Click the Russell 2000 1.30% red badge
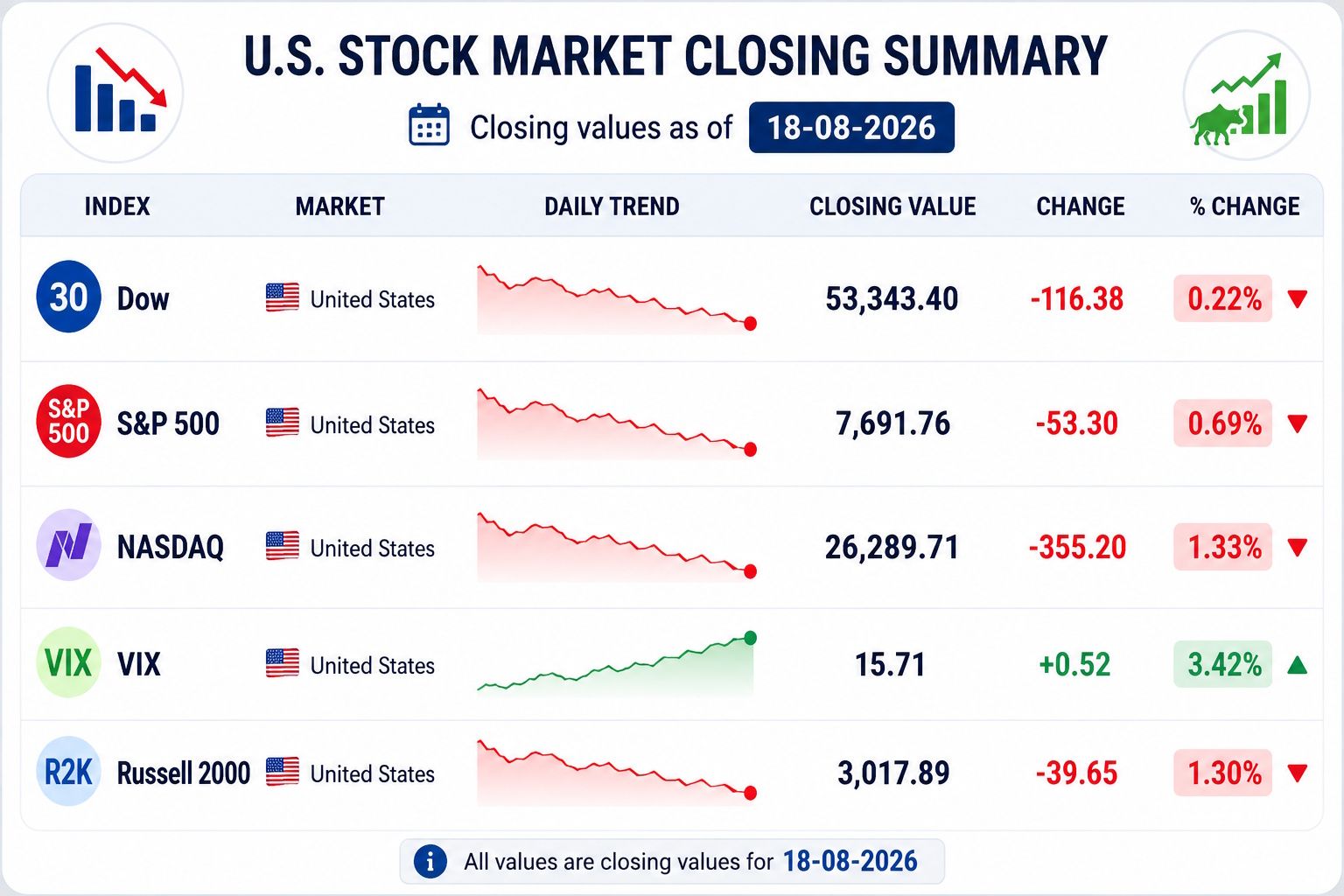The width and height of the screenshot is (1344, 896). pos(1223,773)
